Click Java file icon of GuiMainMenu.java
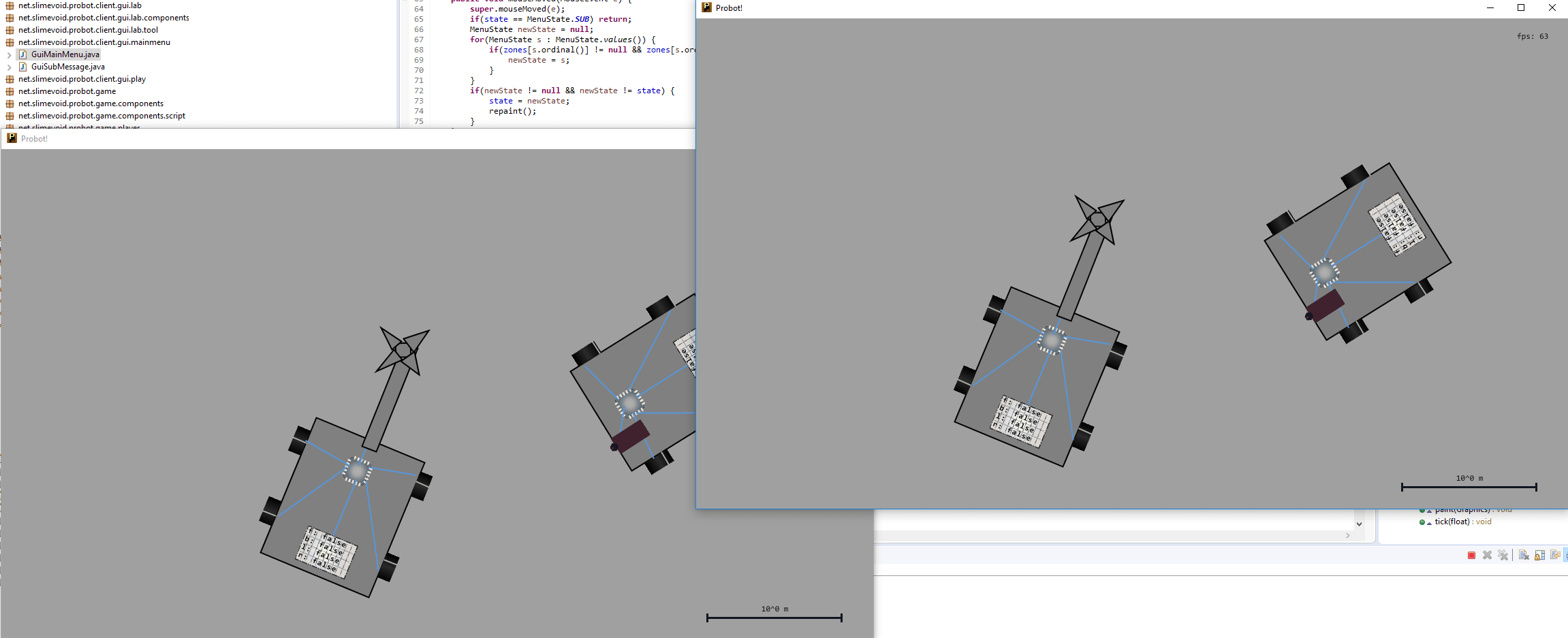Screen dimensions: 1568x638 point(22,54)
